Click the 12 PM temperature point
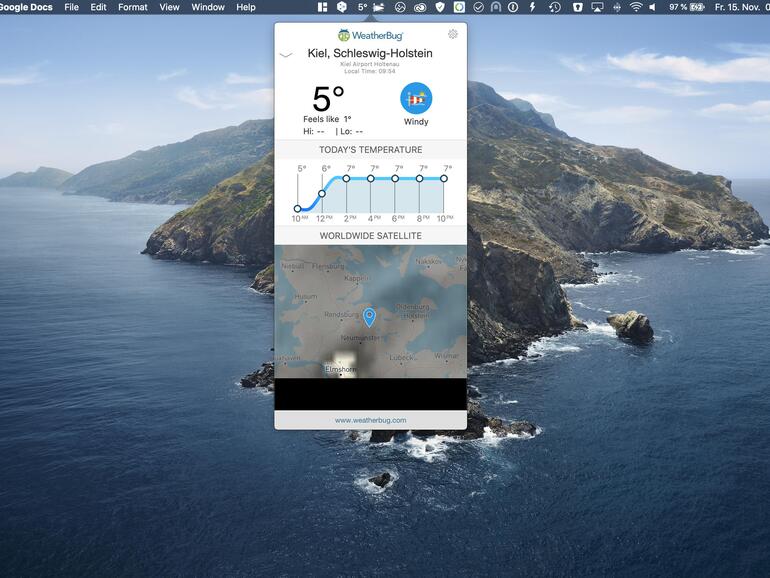770x578 pixels. pos(322,193)
